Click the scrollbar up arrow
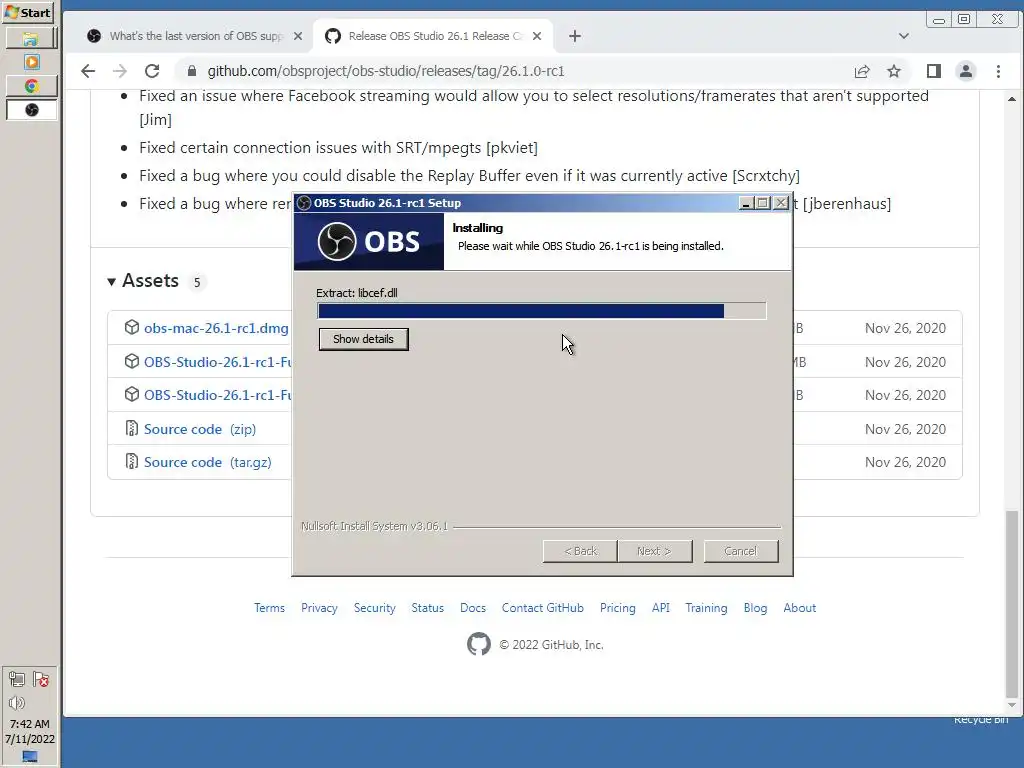1024x768 pixels. 1012,99
